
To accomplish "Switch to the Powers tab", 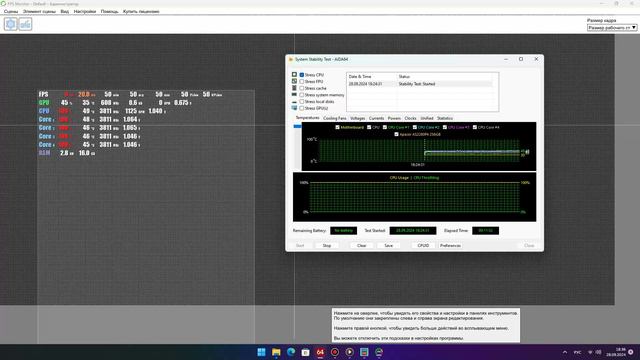I will click(394, 118).
